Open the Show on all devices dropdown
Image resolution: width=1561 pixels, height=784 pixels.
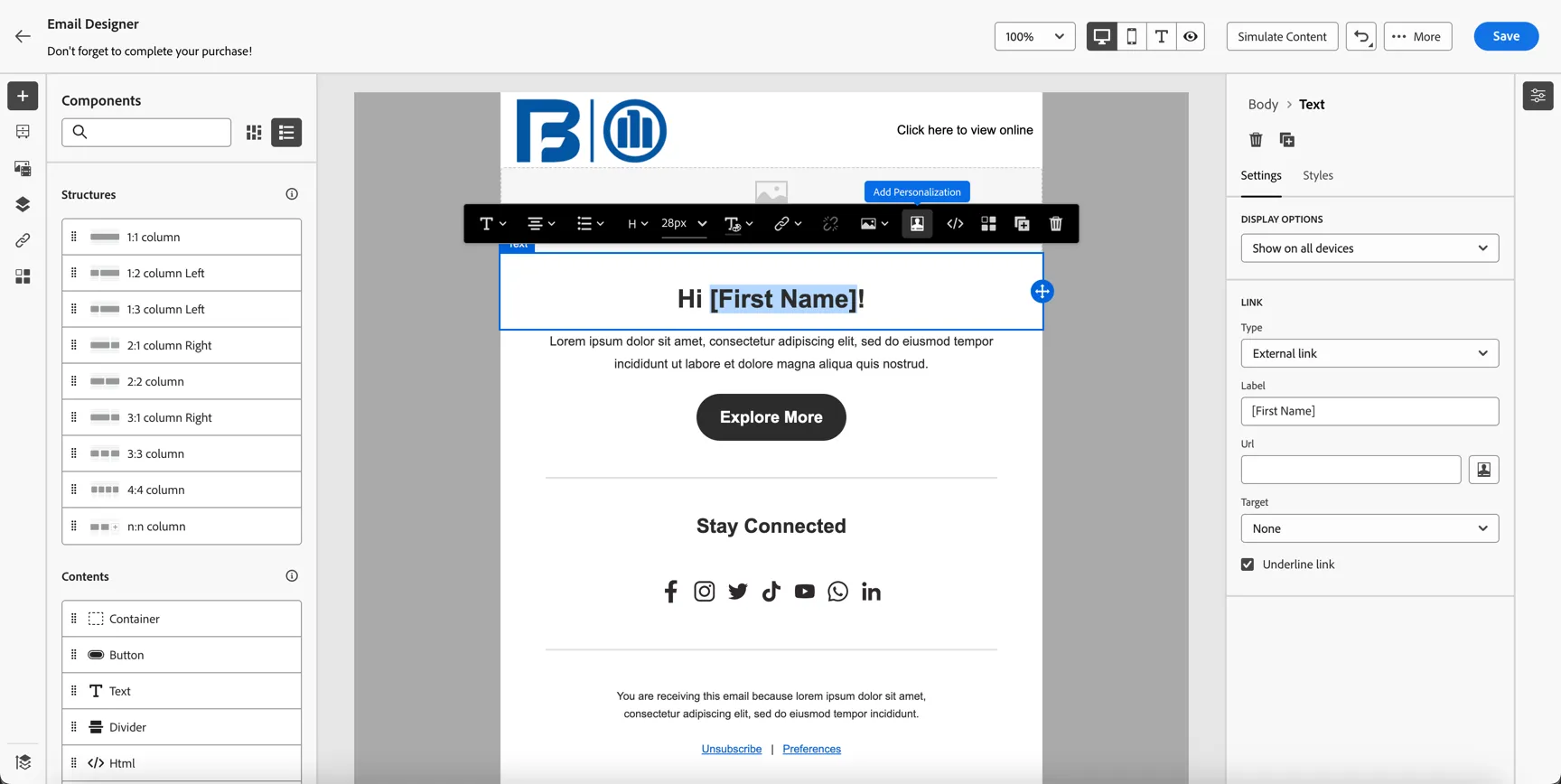tap(1369, 248)
